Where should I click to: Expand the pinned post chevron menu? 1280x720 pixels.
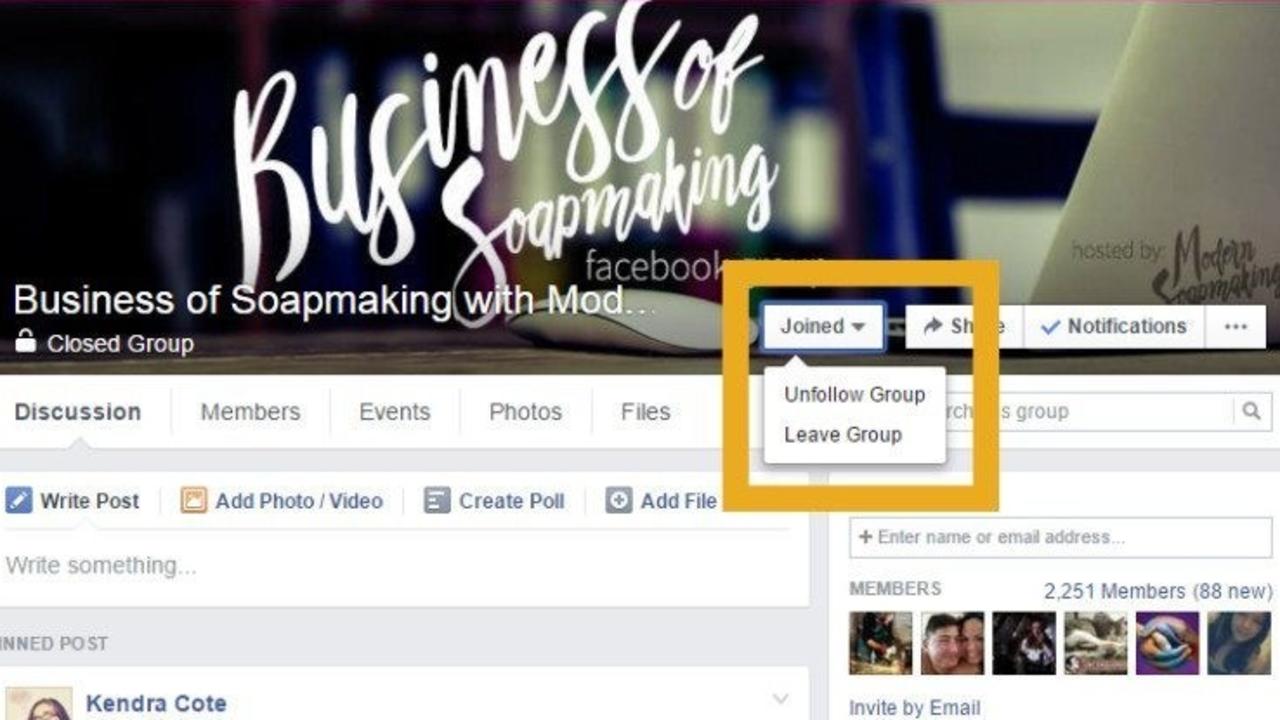pyautogui.click(x=780, y=698)
